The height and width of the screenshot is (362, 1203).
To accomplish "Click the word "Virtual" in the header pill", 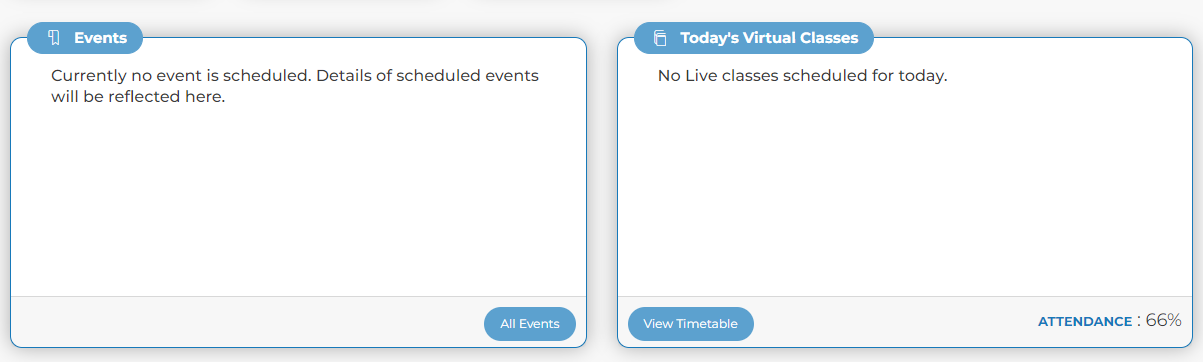I will coord(769,38).
